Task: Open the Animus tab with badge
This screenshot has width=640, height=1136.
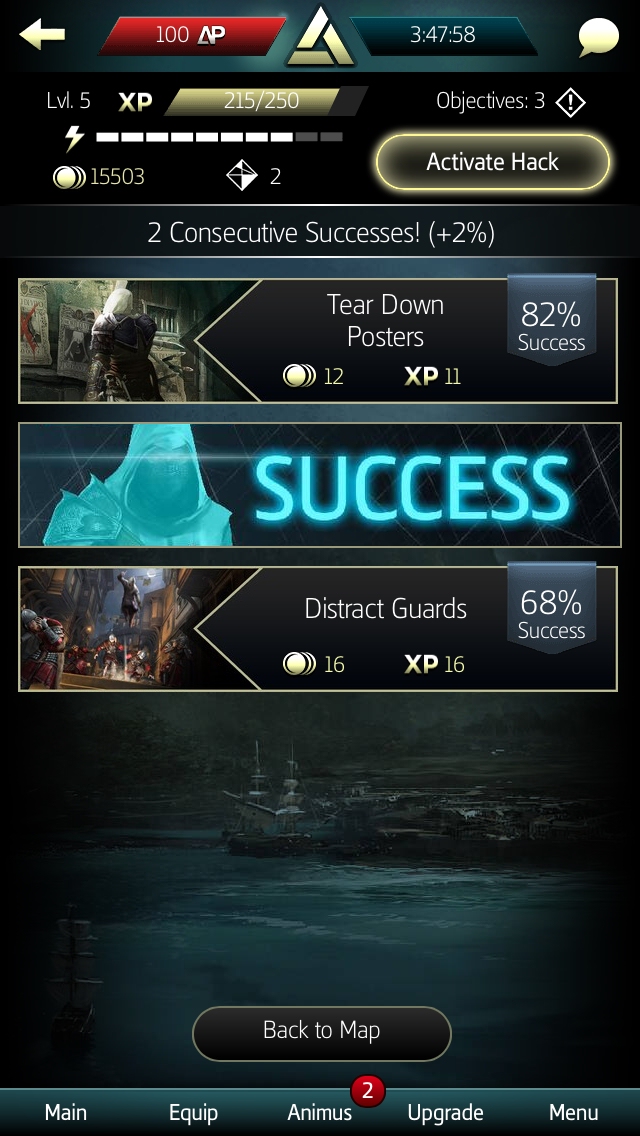Action: [320, 1112]
